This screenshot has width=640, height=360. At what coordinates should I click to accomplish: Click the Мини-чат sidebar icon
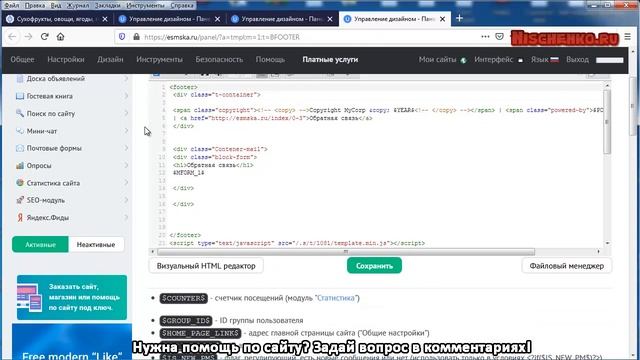[x=20, y=131]
